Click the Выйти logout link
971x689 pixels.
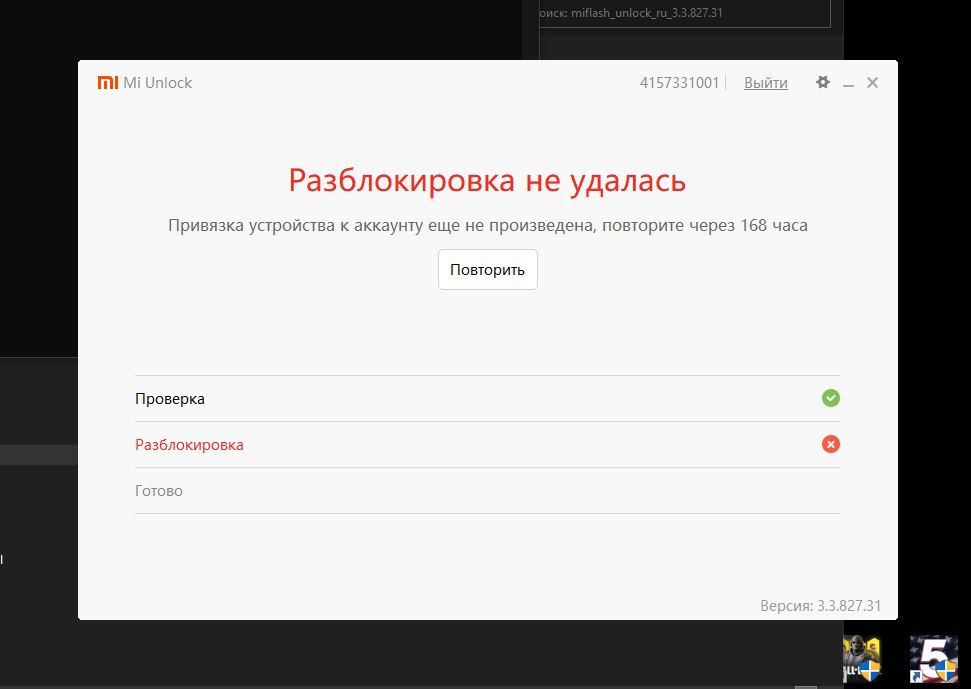pos(765,83)
